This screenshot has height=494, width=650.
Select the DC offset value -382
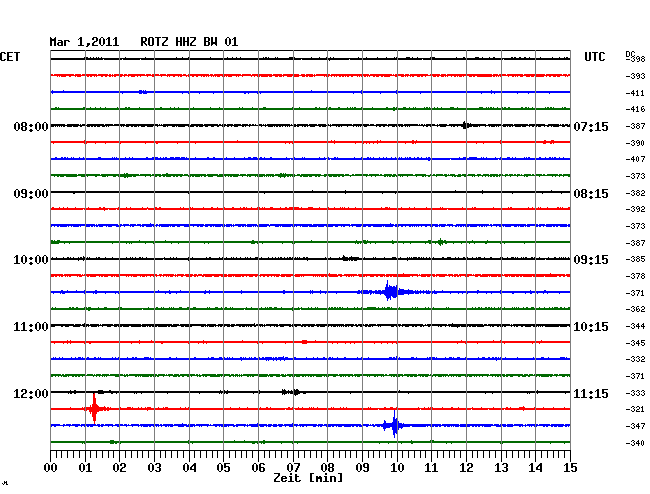click(x=635, y=193)
